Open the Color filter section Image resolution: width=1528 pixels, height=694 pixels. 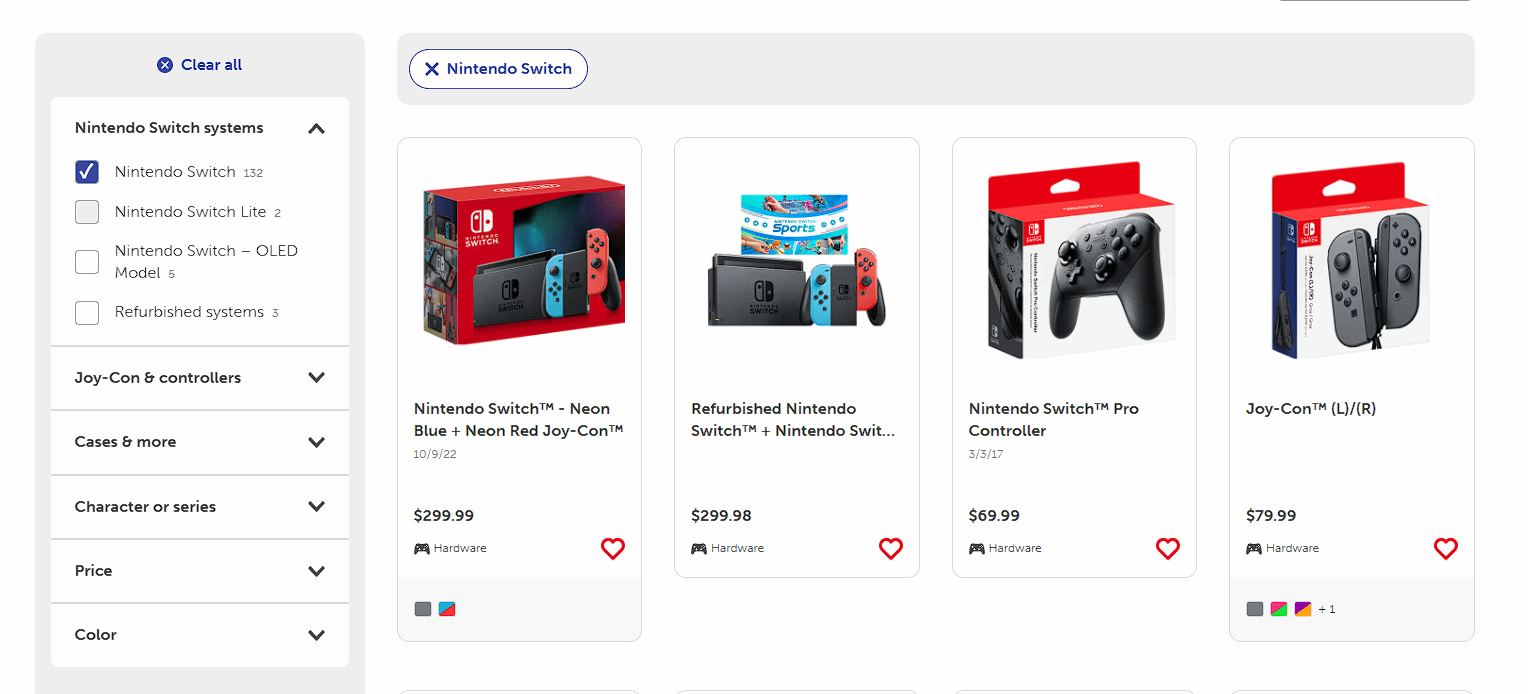click(317, 635)
